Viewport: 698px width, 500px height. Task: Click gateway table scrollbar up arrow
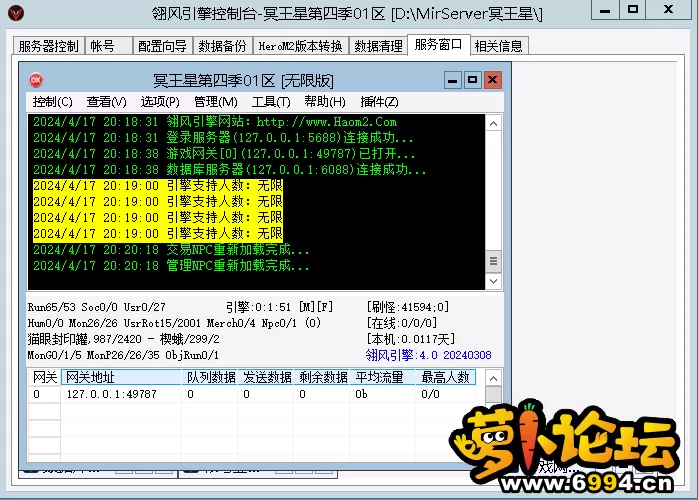pyautogui.click(x=493, y=378)
